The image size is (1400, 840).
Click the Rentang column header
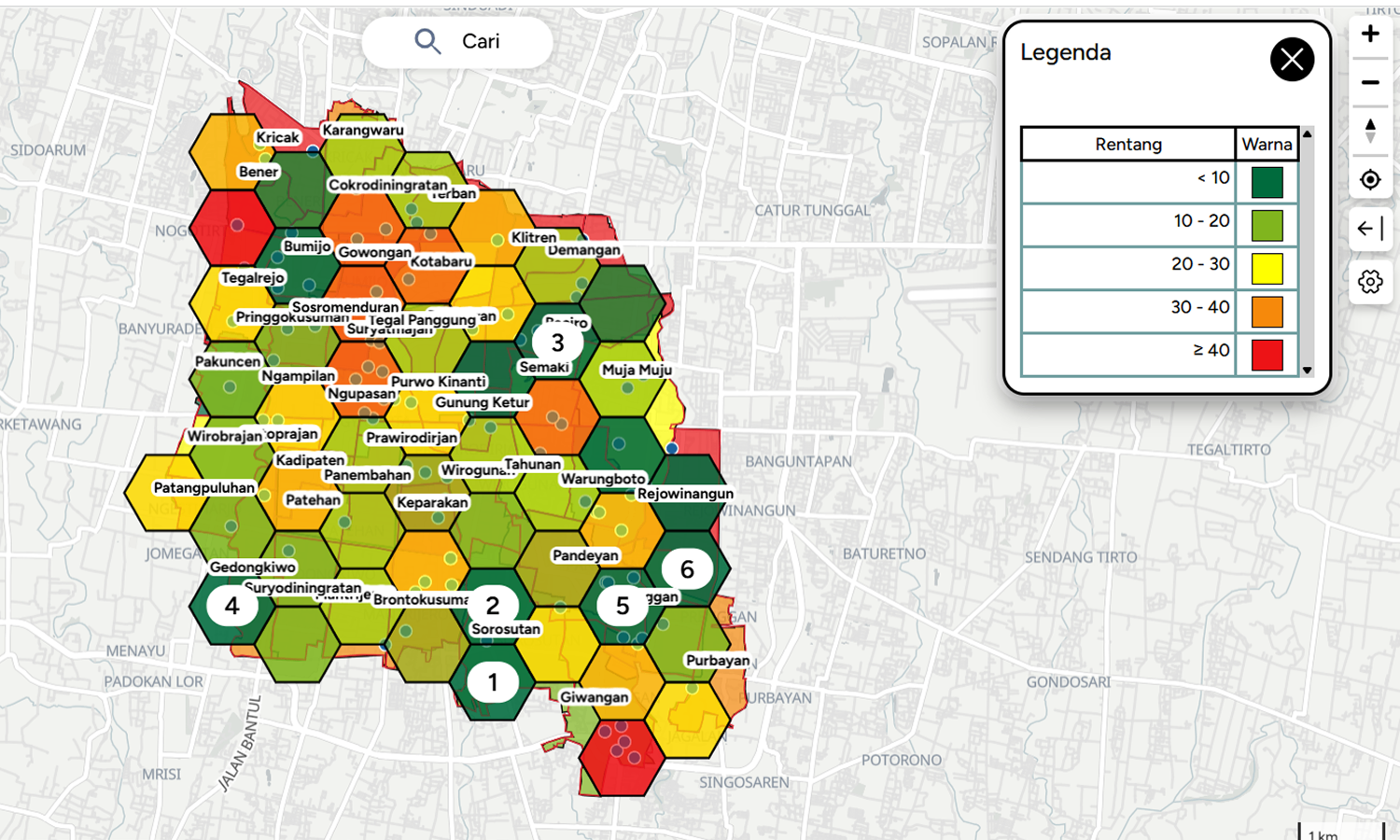point(1127,145)
